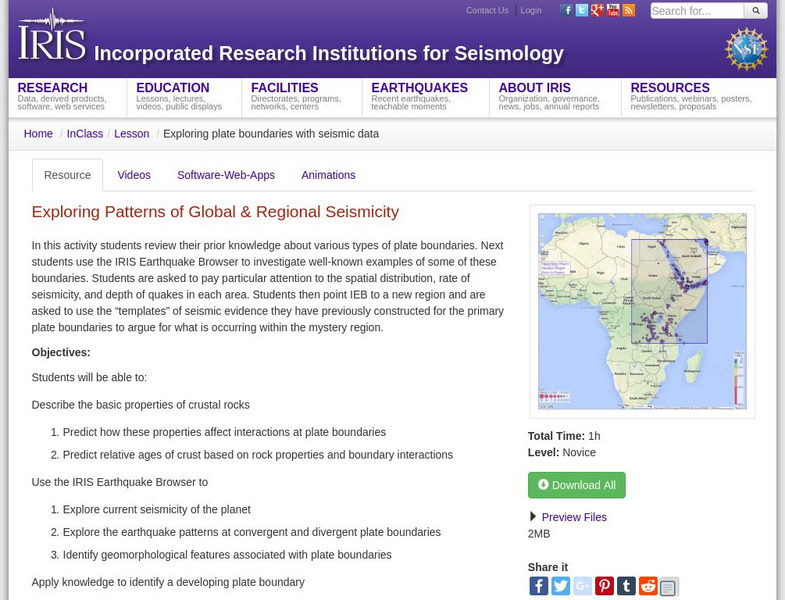Share the lesson on Pinterest
The width and height of the screenshot is (785, 600).
(604, 586)
